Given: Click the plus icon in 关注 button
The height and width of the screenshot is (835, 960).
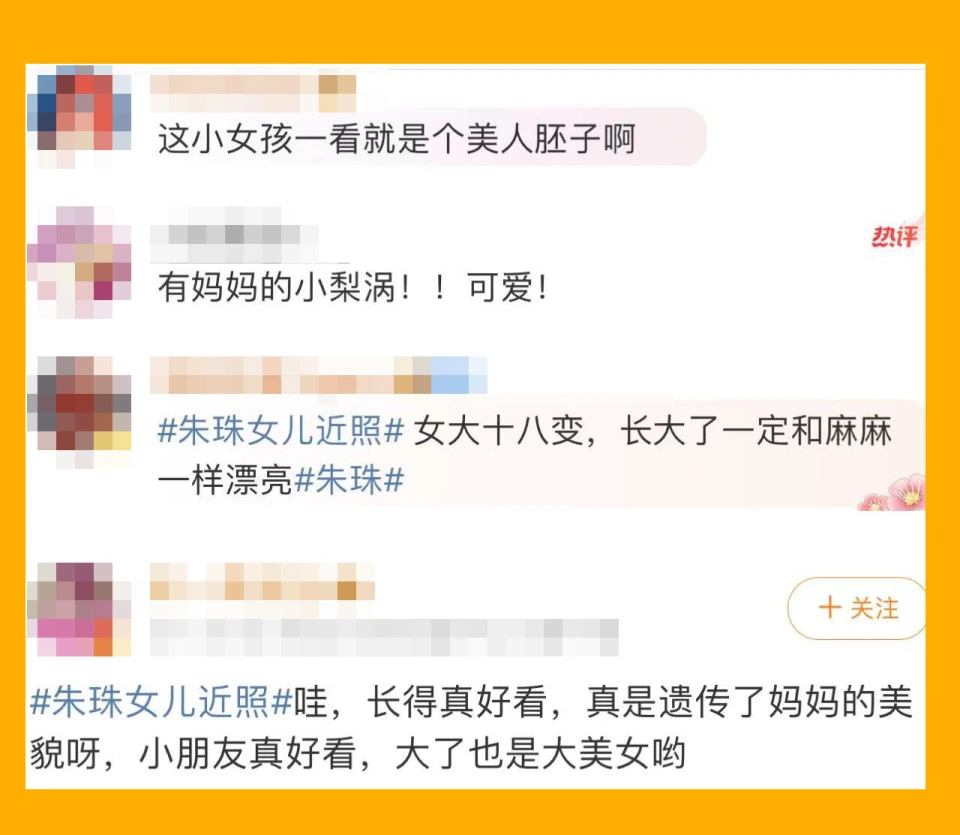Looking at the screenshot, I should click(x=830, y=608).
